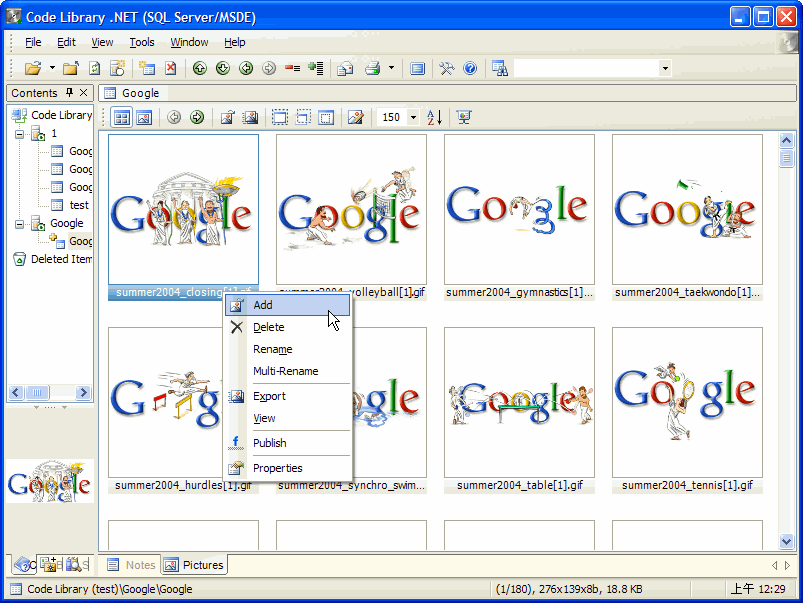Image resolution: width=803 pixels, height=603 pixels.
Task: Sort pictures with the A-Z sort icon
Action: pyautogui.click(x=434, y=117)
